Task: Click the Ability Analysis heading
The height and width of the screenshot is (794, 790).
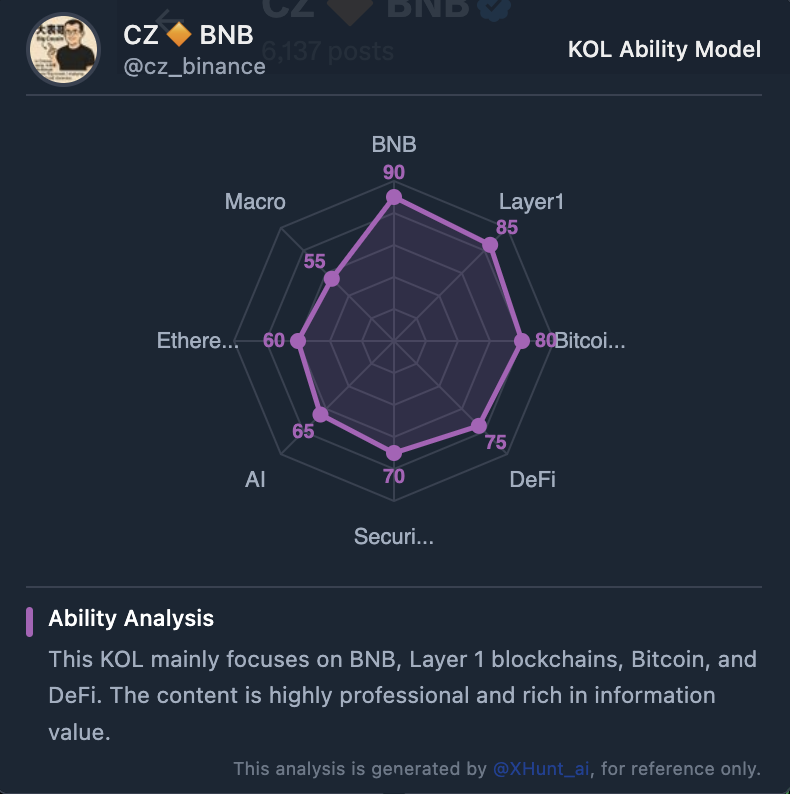Action: 131,618
